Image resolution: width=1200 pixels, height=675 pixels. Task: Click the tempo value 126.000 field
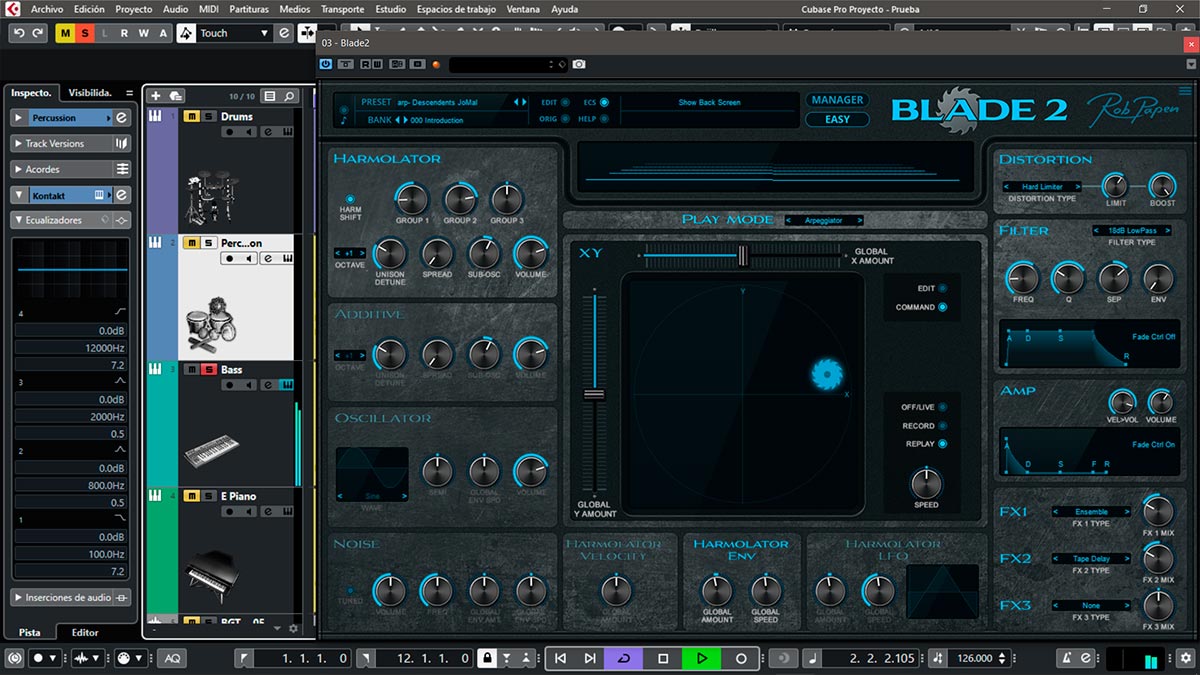coord(974,658)
